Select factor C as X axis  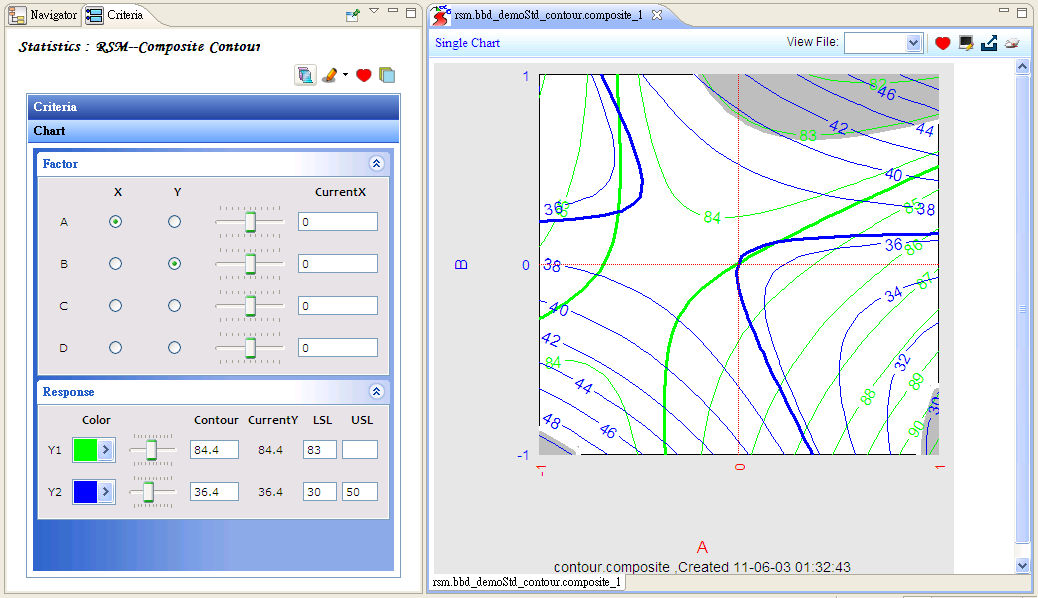coord(115,306)
